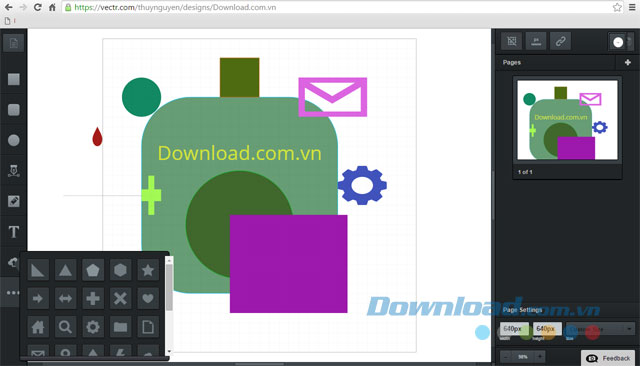Select the Text tool

pos(13,232)
